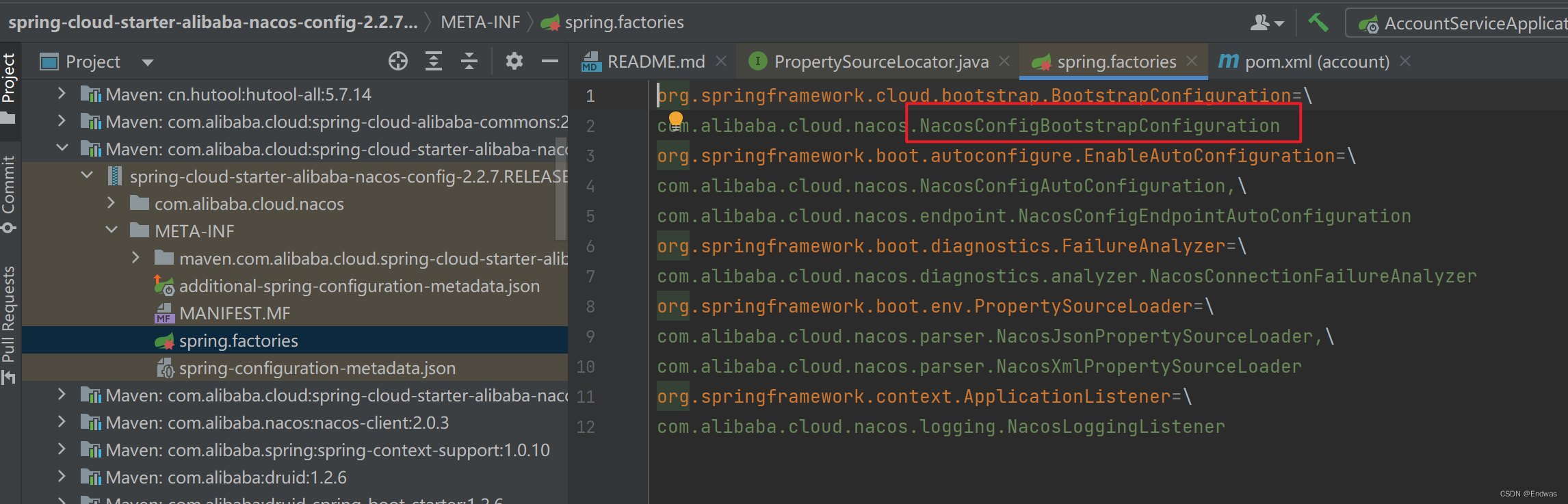Expand Maven nacos-client:2.0.3 node
This screenshot has height=504, width=1568.
[62, 422]
